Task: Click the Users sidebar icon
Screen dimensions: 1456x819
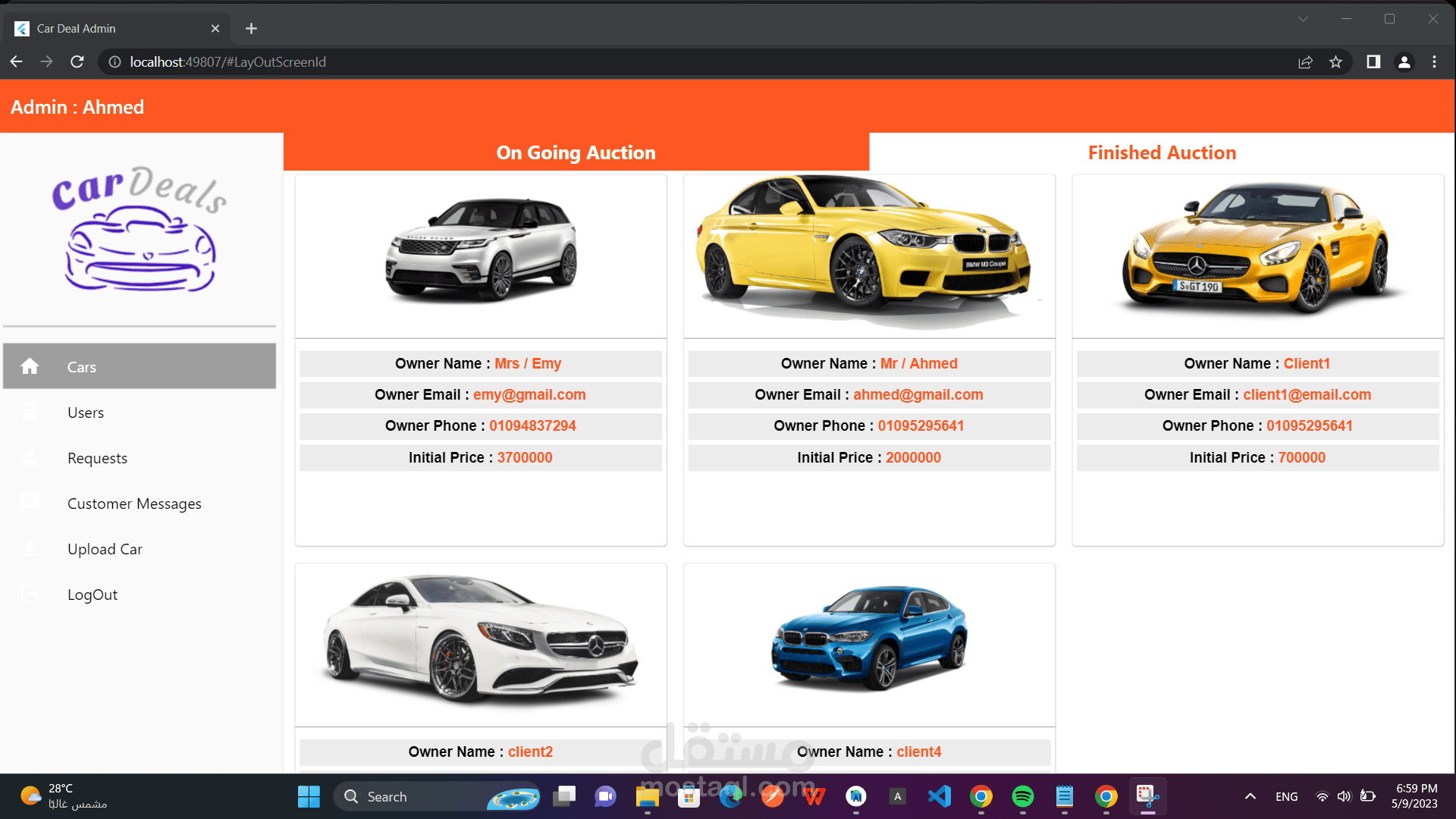Action: [30, 412]
